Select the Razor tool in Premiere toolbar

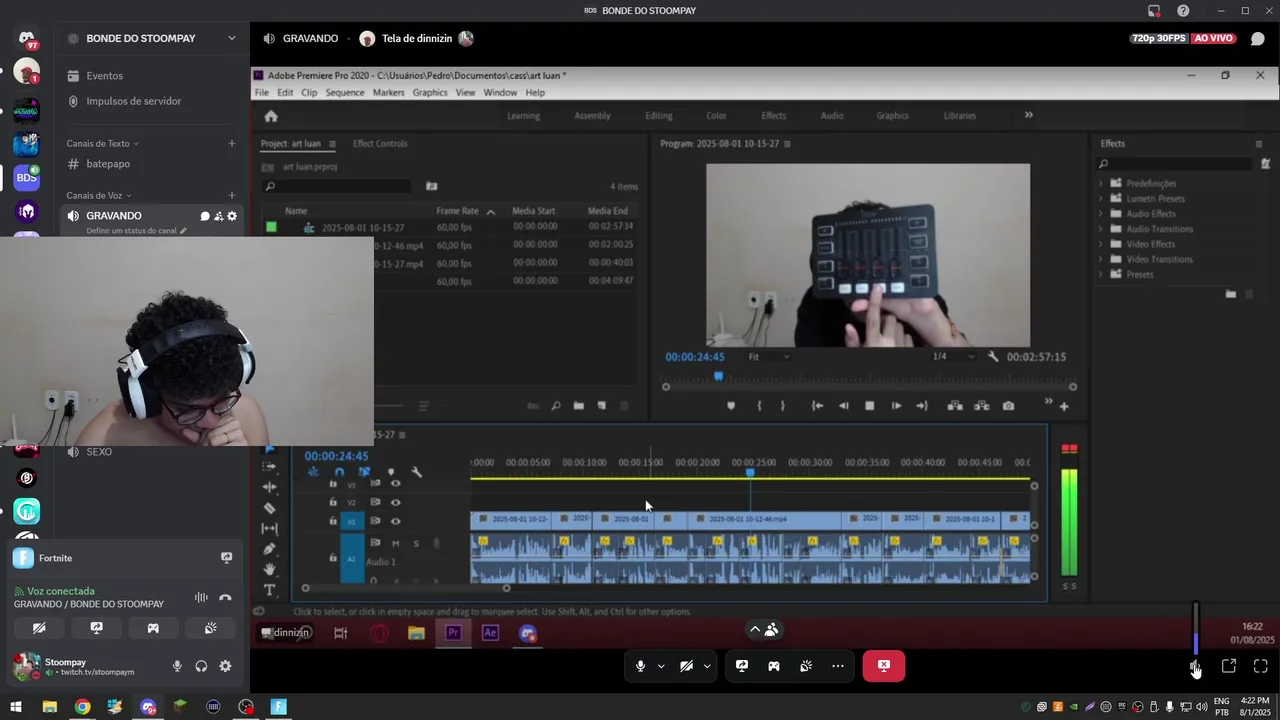click(x=269, y=508)
